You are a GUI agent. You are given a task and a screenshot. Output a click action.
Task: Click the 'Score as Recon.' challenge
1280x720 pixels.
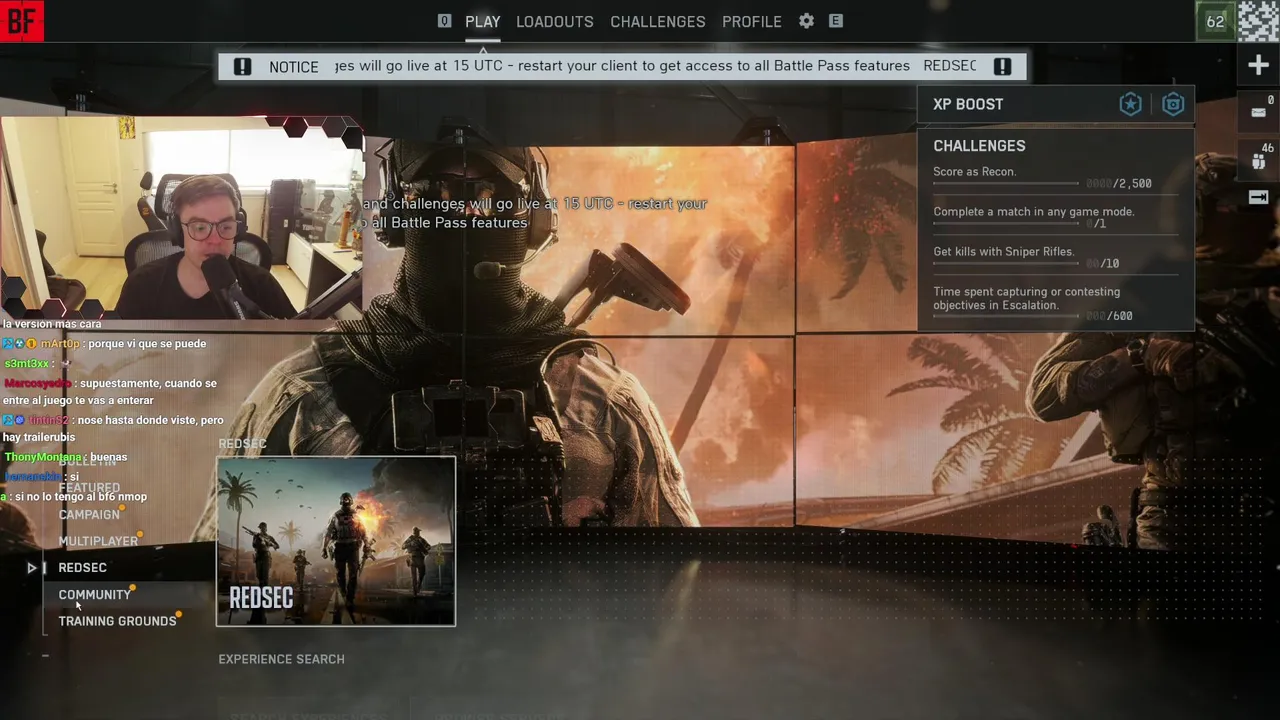(x=974, y=172)
